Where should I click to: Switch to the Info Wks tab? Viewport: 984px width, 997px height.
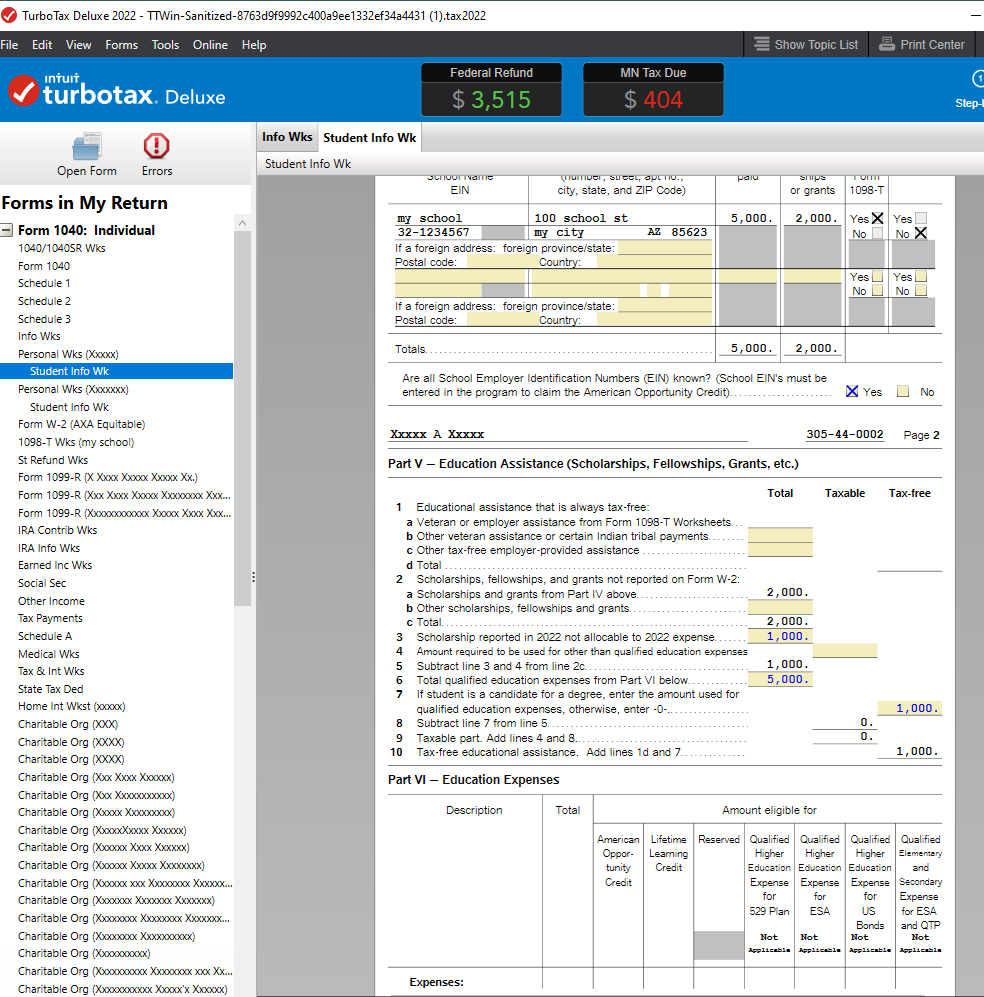[287, 137]
